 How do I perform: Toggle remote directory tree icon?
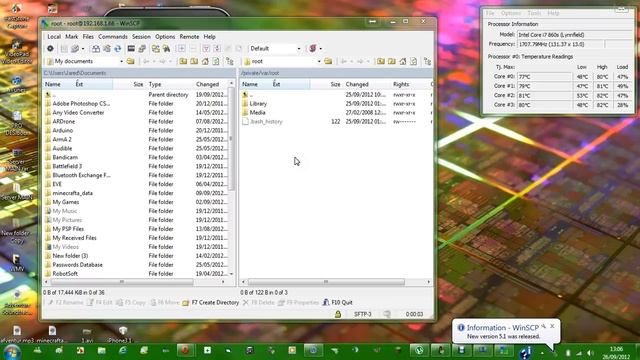click(428, 61)
